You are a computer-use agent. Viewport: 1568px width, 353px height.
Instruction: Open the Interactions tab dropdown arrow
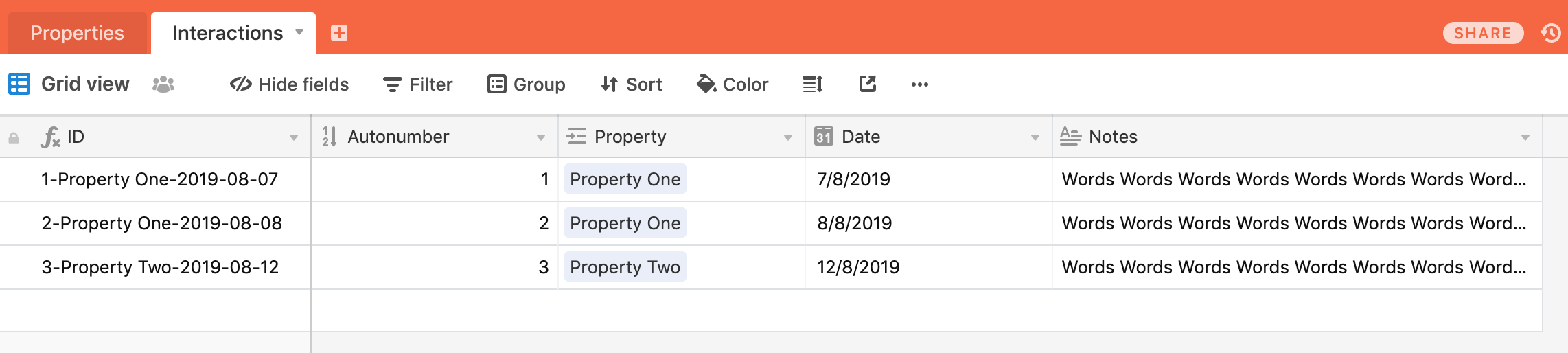tap(299, 32)
